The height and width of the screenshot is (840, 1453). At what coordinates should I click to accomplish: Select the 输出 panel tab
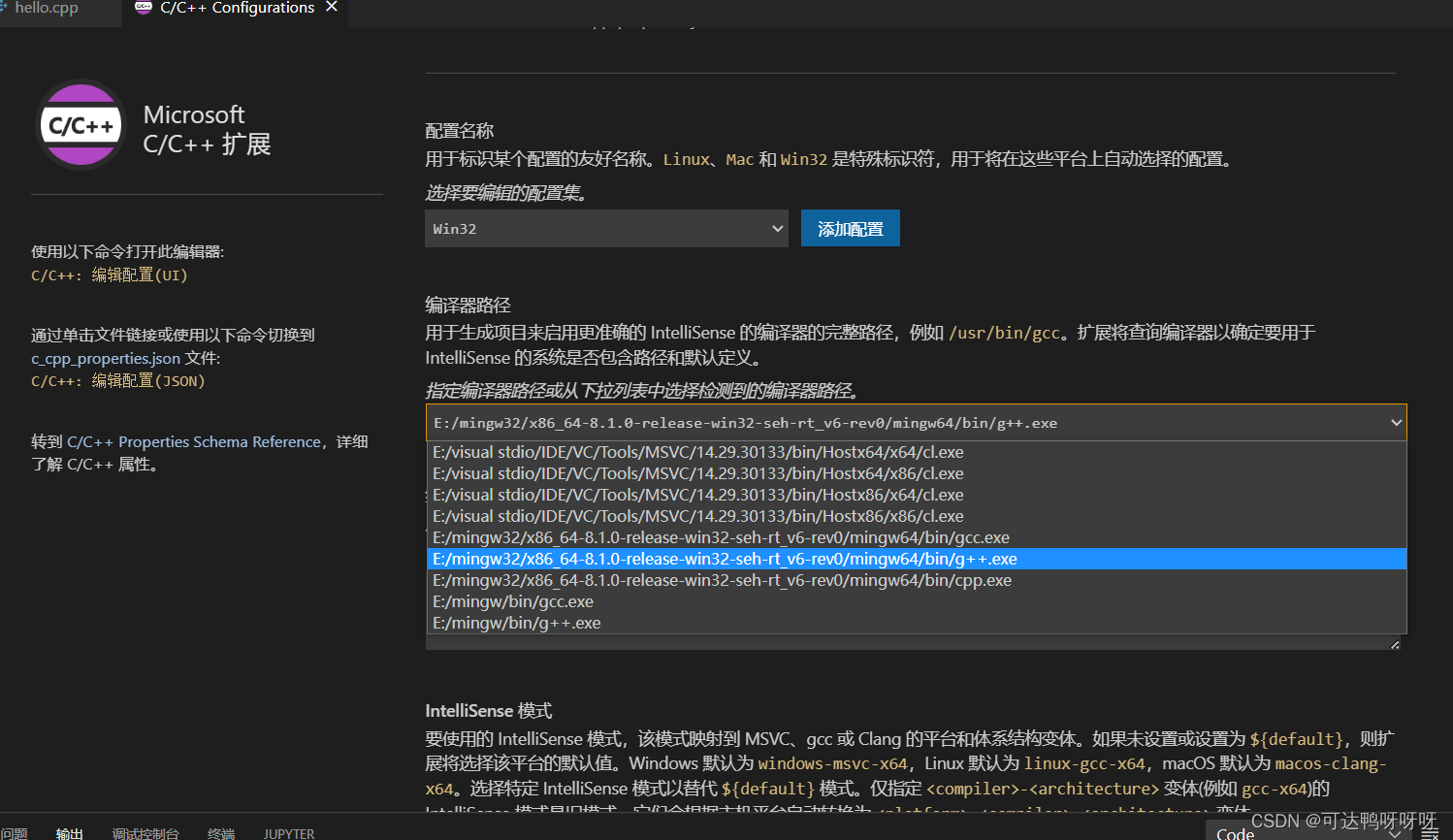tap(69, 832)
